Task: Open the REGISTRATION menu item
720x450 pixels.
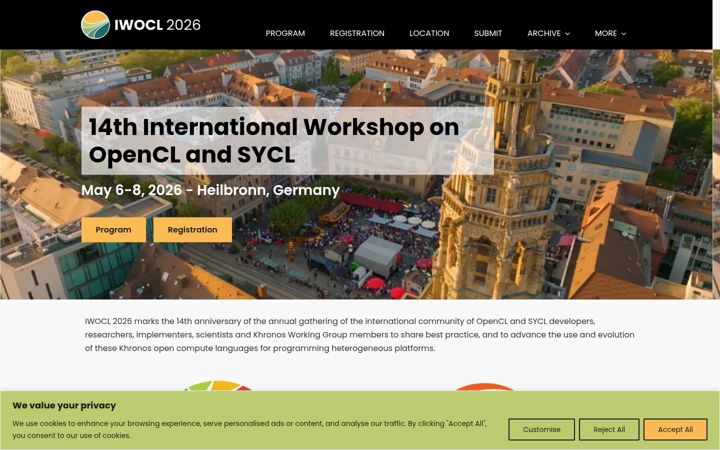Action: pos(357,34)
